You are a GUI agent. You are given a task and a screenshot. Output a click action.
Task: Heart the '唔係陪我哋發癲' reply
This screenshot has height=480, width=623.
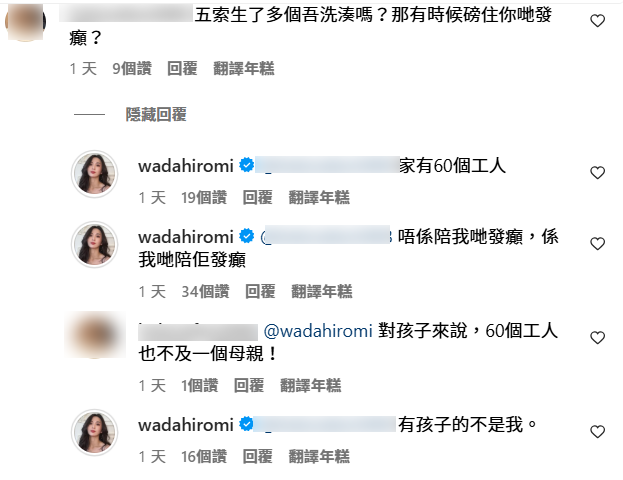point(597,243)
